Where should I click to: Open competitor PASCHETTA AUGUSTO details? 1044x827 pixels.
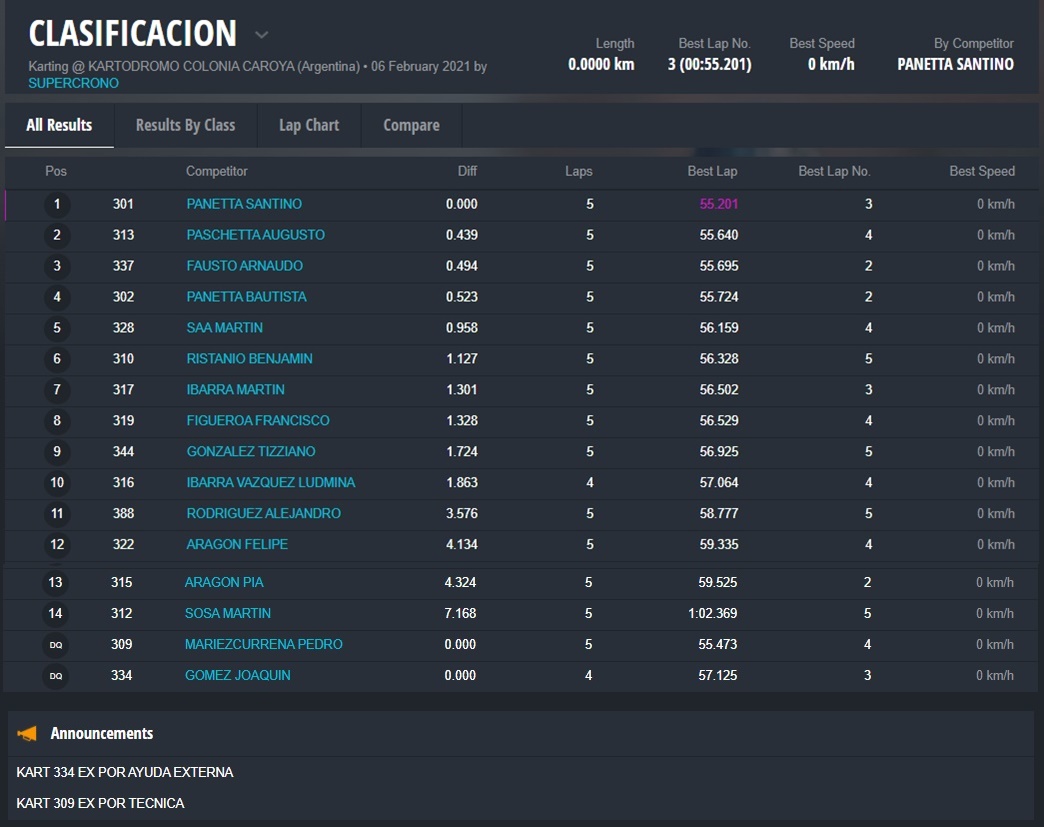255,235
